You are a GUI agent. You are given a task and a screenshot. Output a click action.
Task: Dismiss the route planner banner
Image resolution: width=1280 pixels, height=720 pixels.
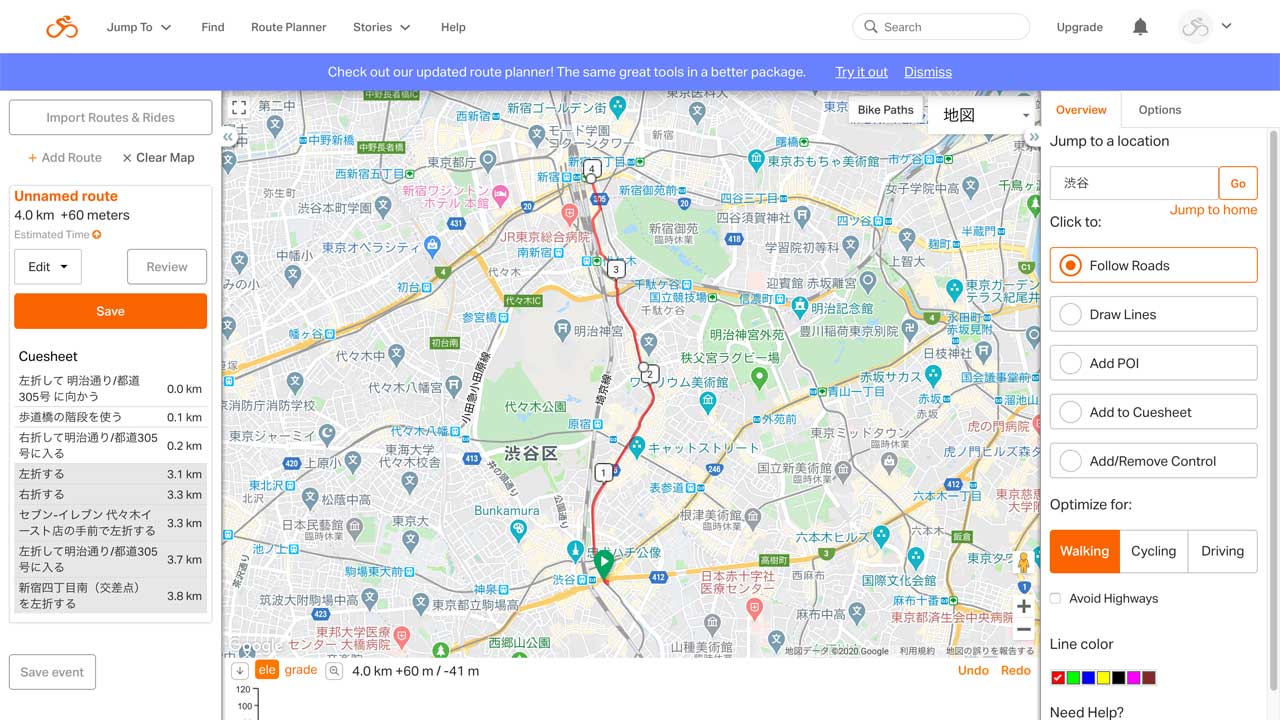928,72
